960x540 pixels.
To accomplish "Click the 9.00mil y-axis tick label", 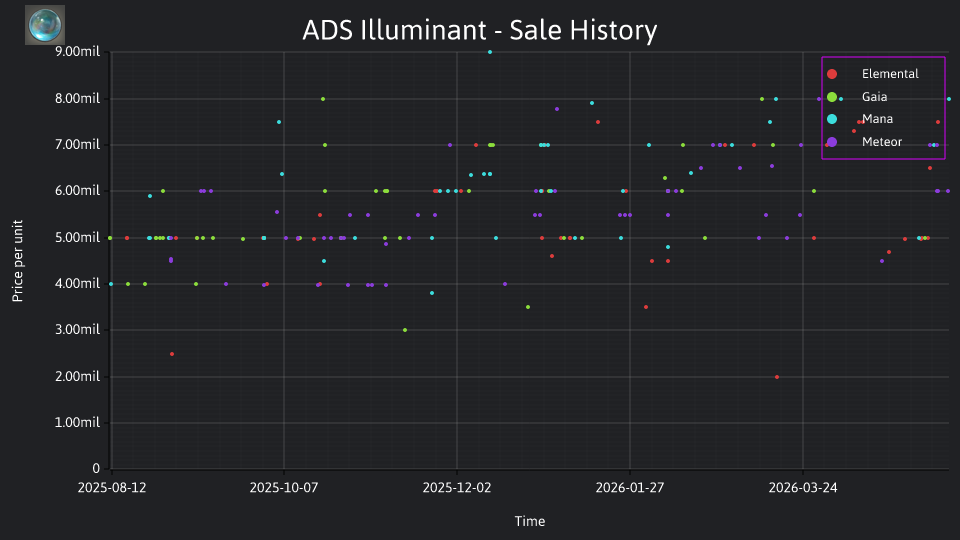I will (77, 52).
